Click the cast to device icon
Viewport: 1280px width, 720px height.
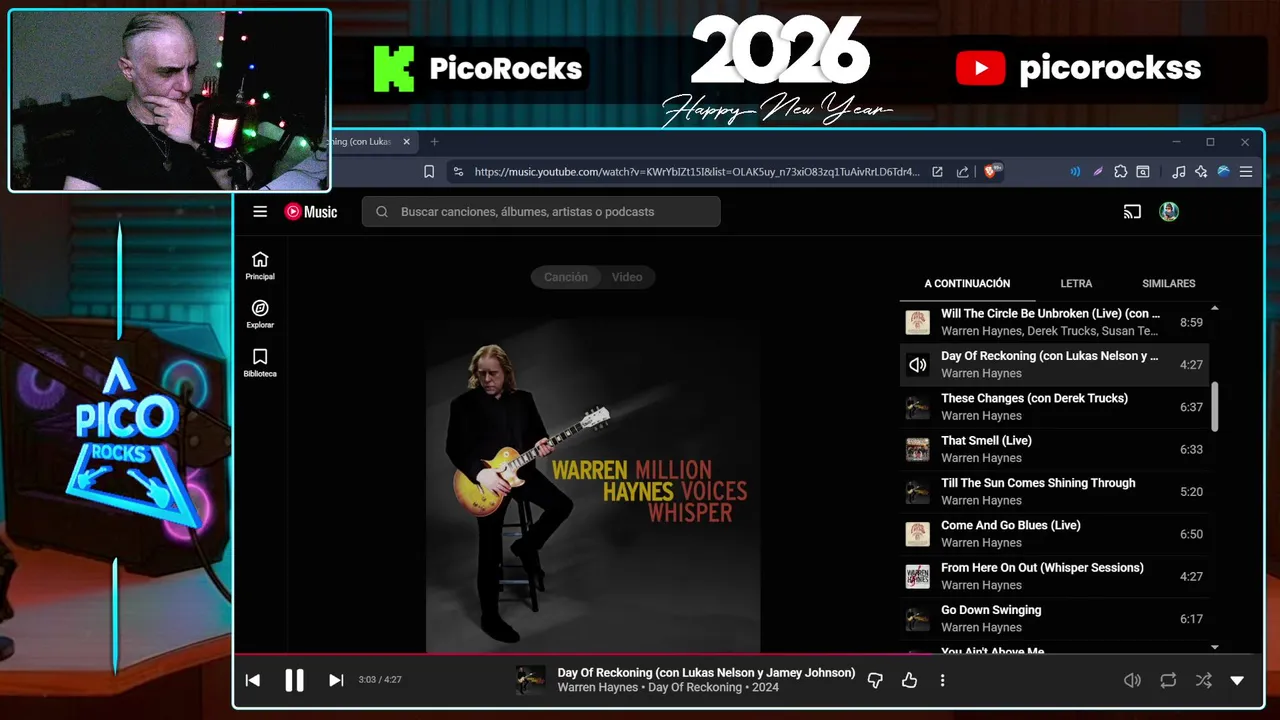(x=1132, y=211)
